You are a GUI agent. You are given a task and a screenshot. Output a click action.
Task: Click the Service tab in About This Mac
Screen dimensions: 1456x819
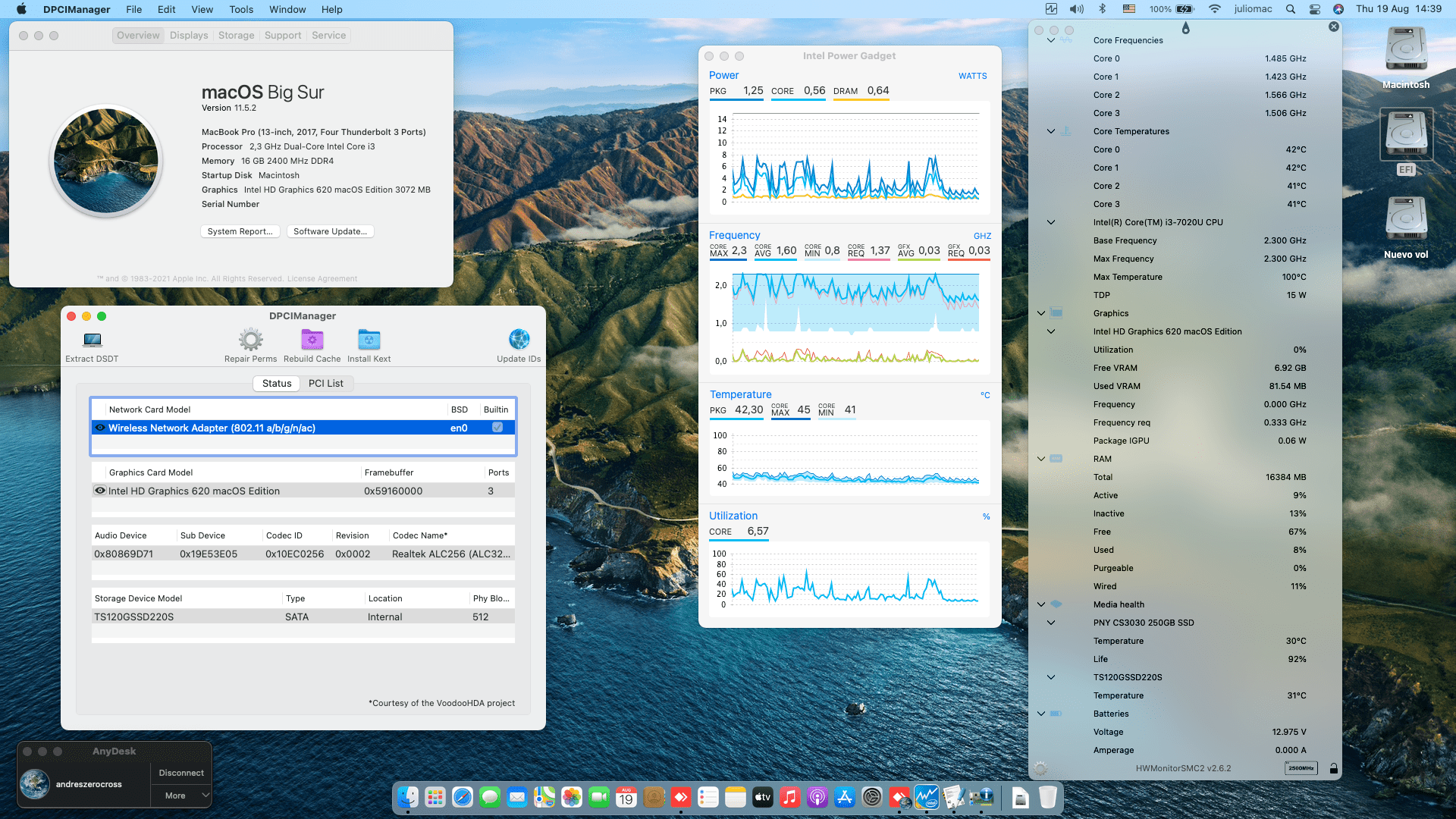click(x=328, y=36)
